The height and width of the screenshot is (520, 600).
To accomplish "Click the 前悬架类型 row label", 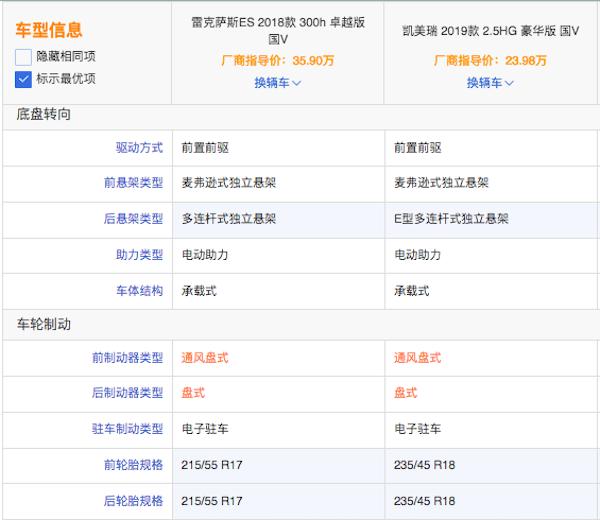I will [x=133, y=184].
